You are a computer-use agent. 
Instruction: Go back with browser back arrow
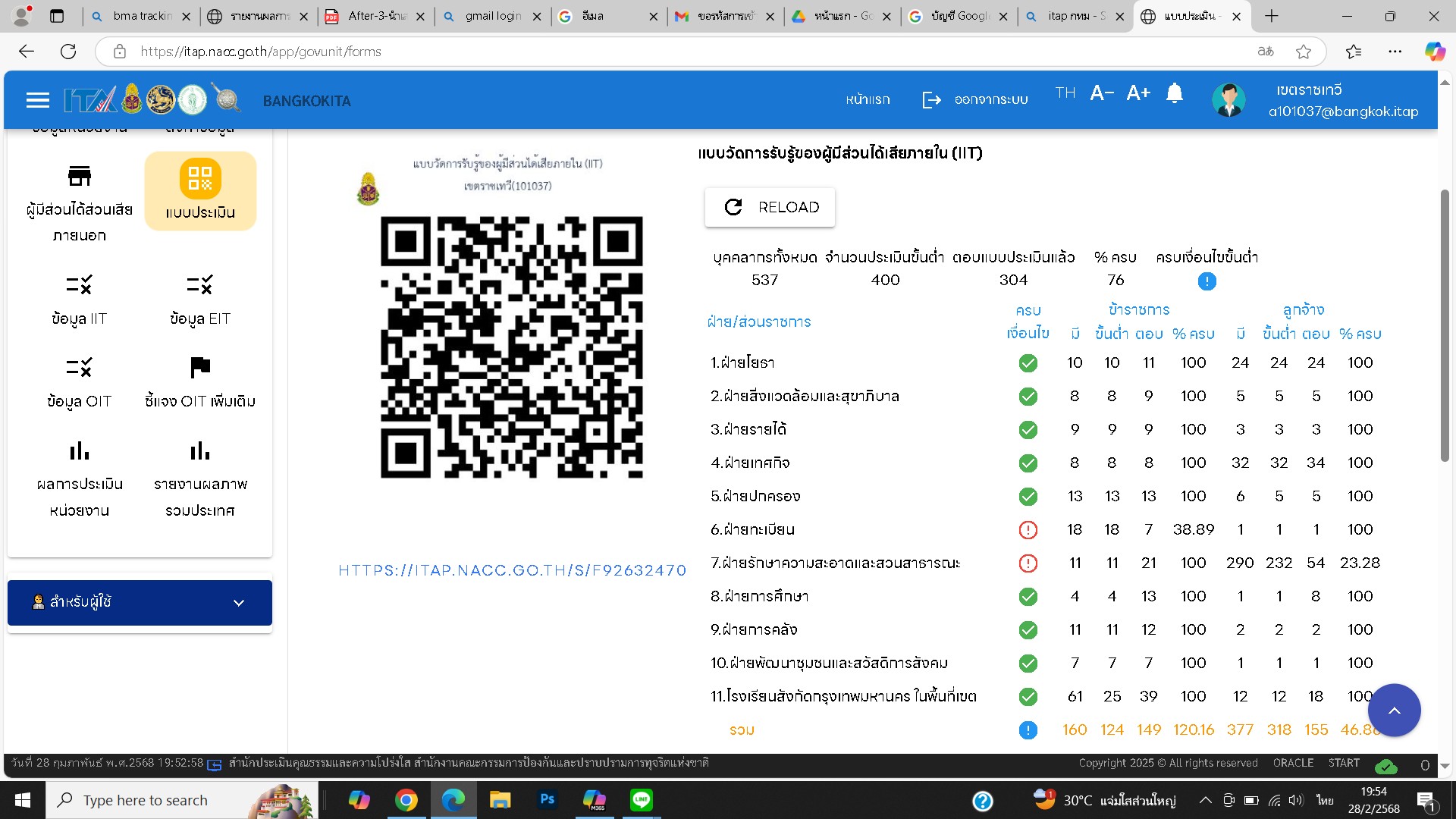(27, 52)
